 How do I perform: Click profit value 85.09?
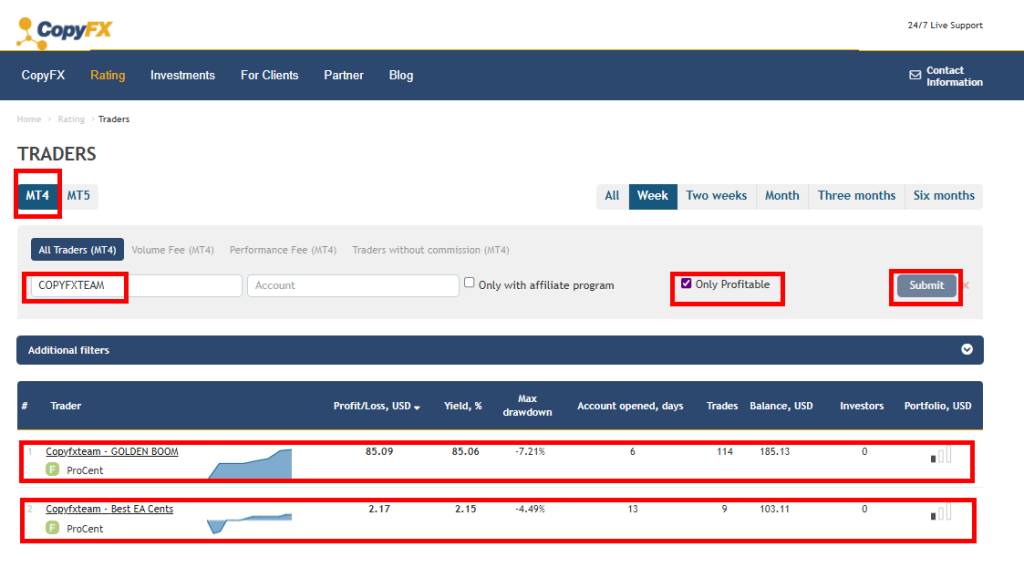point(379,451)
